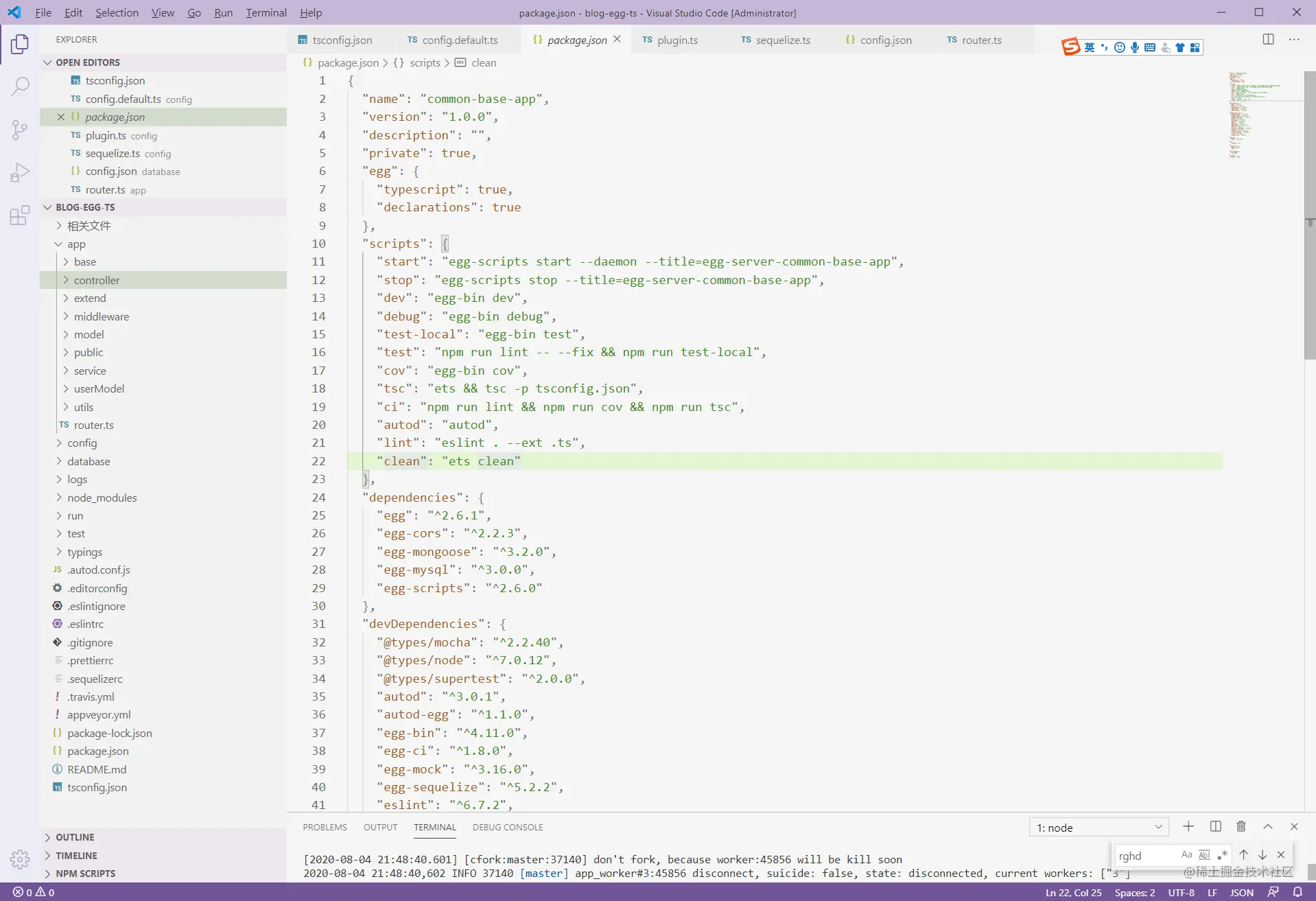Go to next find match in terminal
The height and width of the screenshot is (901, 1316).
1262,855
